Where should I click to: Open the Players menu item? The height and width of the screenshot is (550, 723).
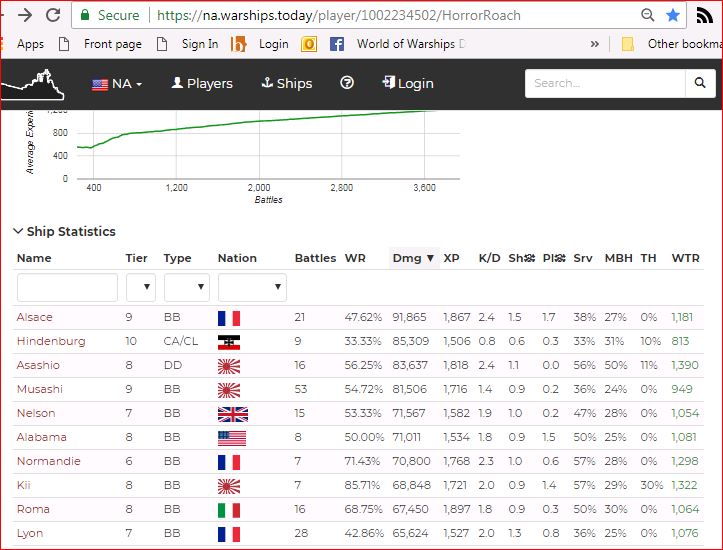click(x=202, y=83)
